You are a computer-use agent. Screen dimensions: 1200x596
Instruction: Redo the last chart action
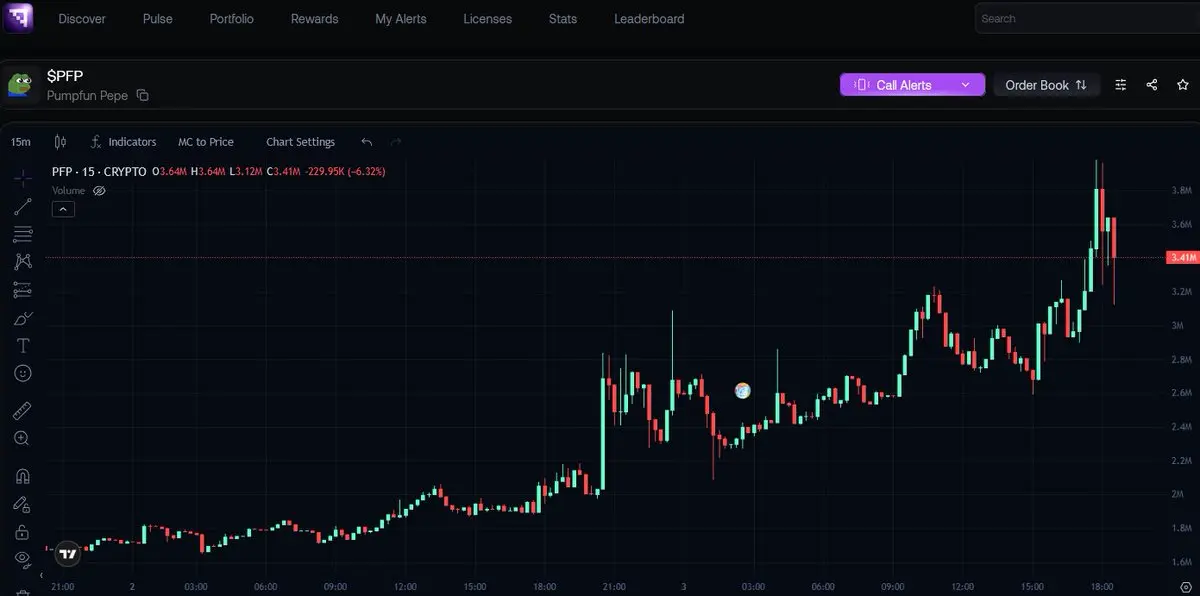(x=395, y=142)
